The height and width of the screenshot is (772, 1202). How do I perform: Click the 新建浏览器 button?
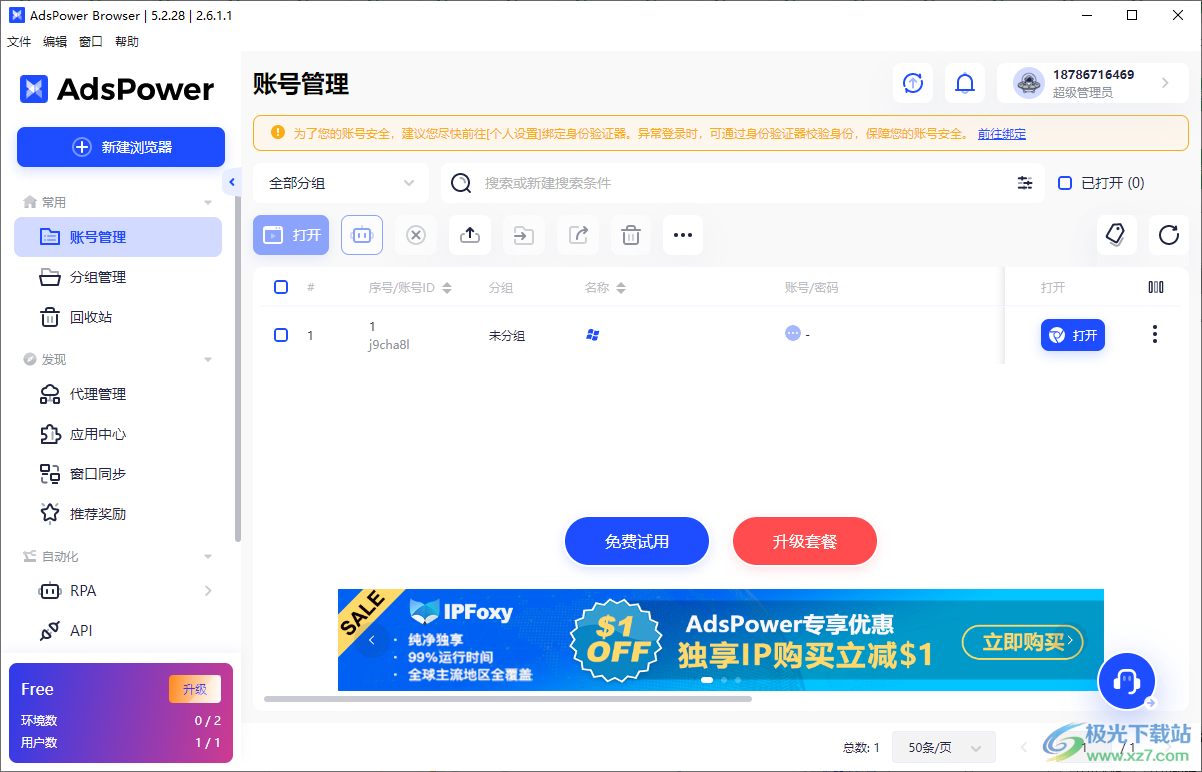tap(120, 147)
